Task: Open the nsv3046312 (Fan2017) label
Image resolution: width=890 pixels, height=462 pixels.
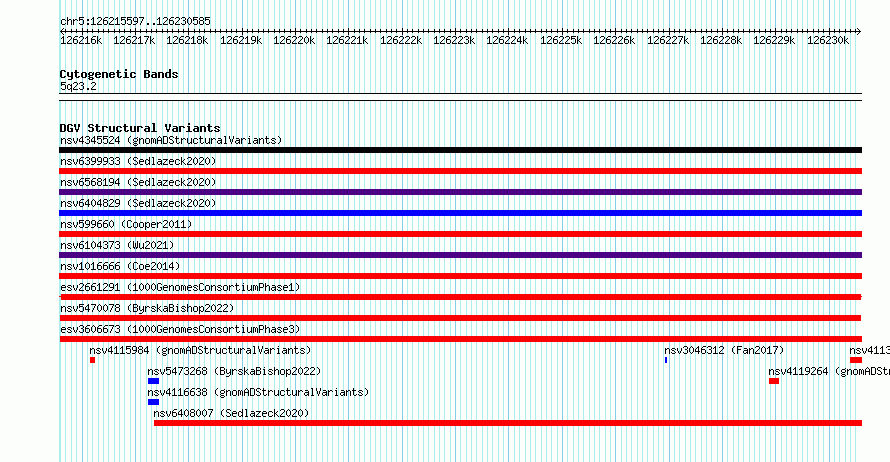Action: [724, 350]
